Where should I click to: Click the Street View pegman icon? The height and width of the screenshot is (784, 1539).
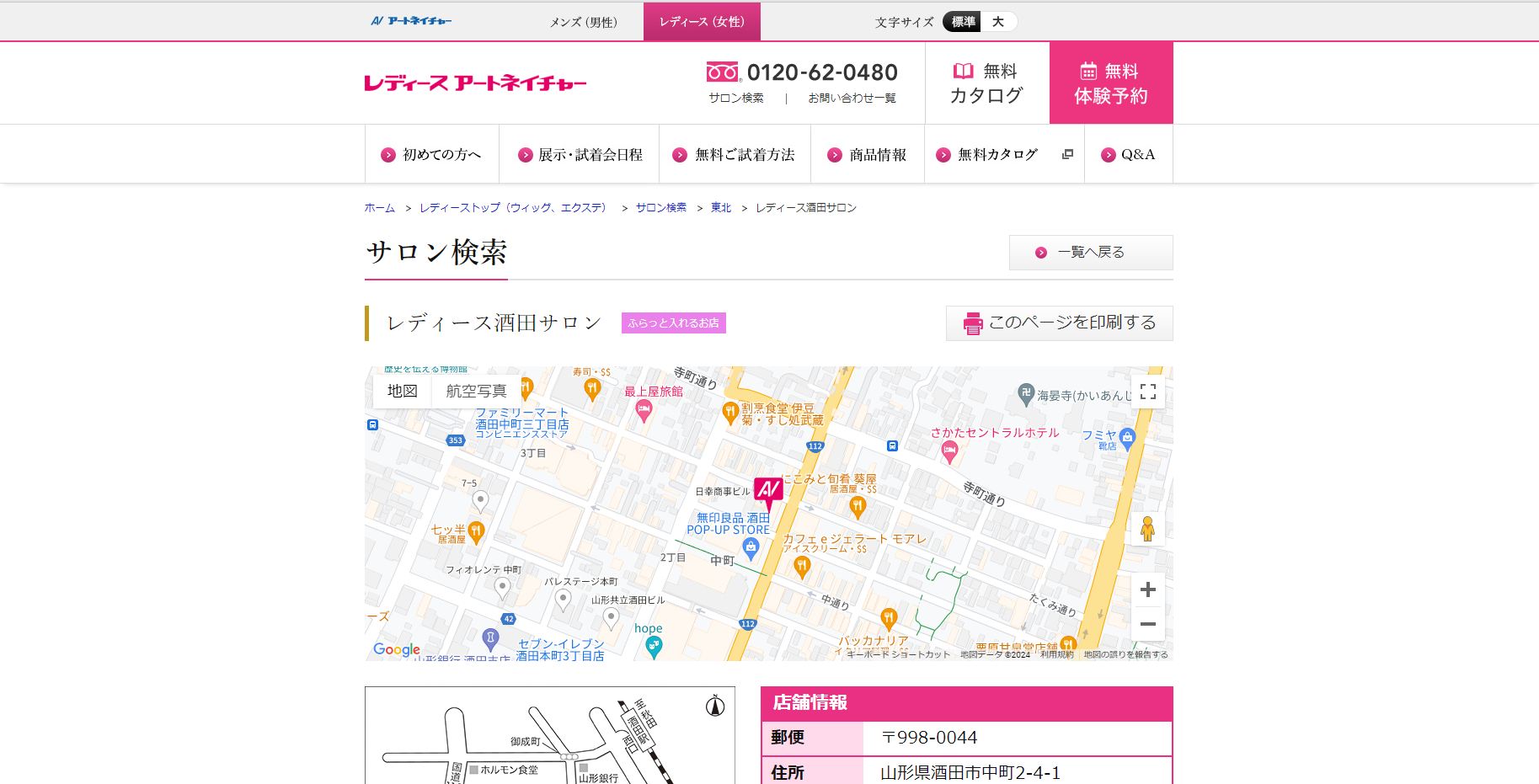[1147, 529]
